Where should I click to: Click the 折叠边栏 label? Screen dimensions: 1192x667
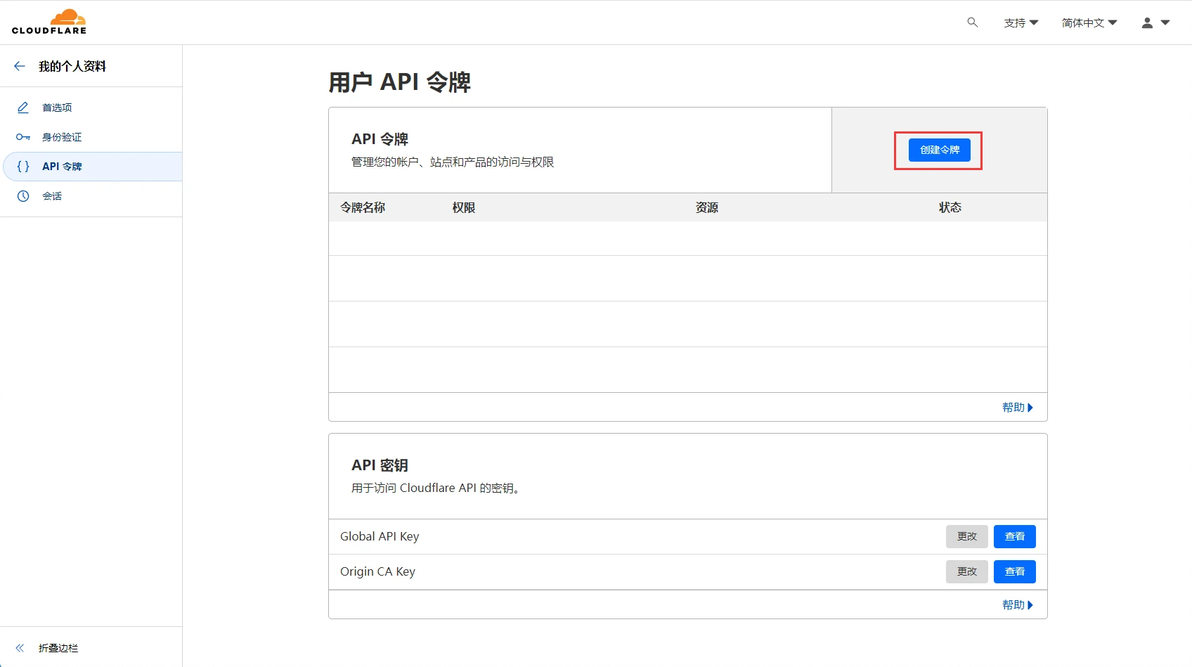point(59,648)
